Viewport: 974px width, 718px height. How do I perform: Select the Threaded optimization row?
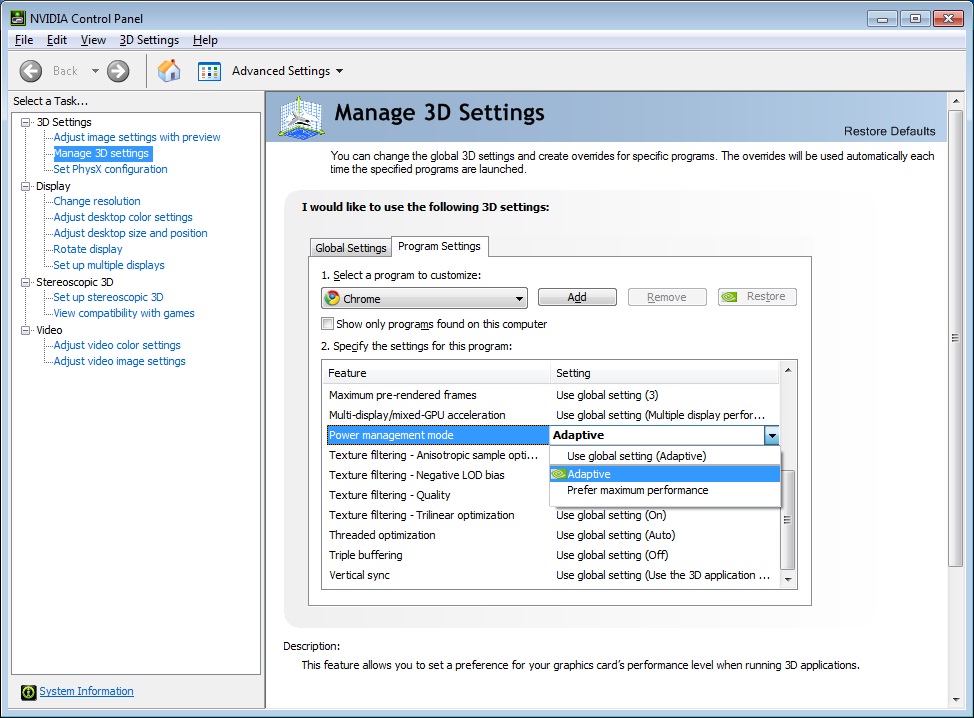click(552, 535)
